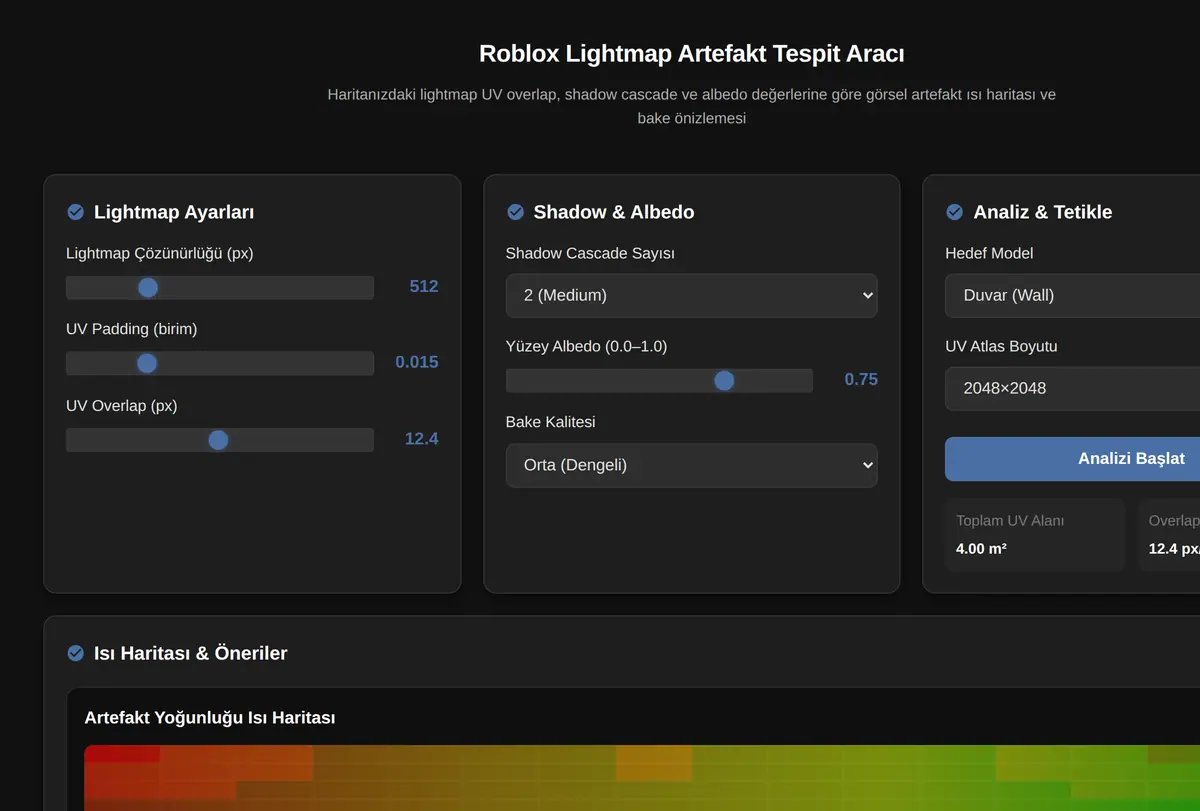Click the Roblox Lightmap Artefakt Tespit Aracı title
Image resolution: width=1200 pixels, height=811 pixels.
click(x=692, y=53)
